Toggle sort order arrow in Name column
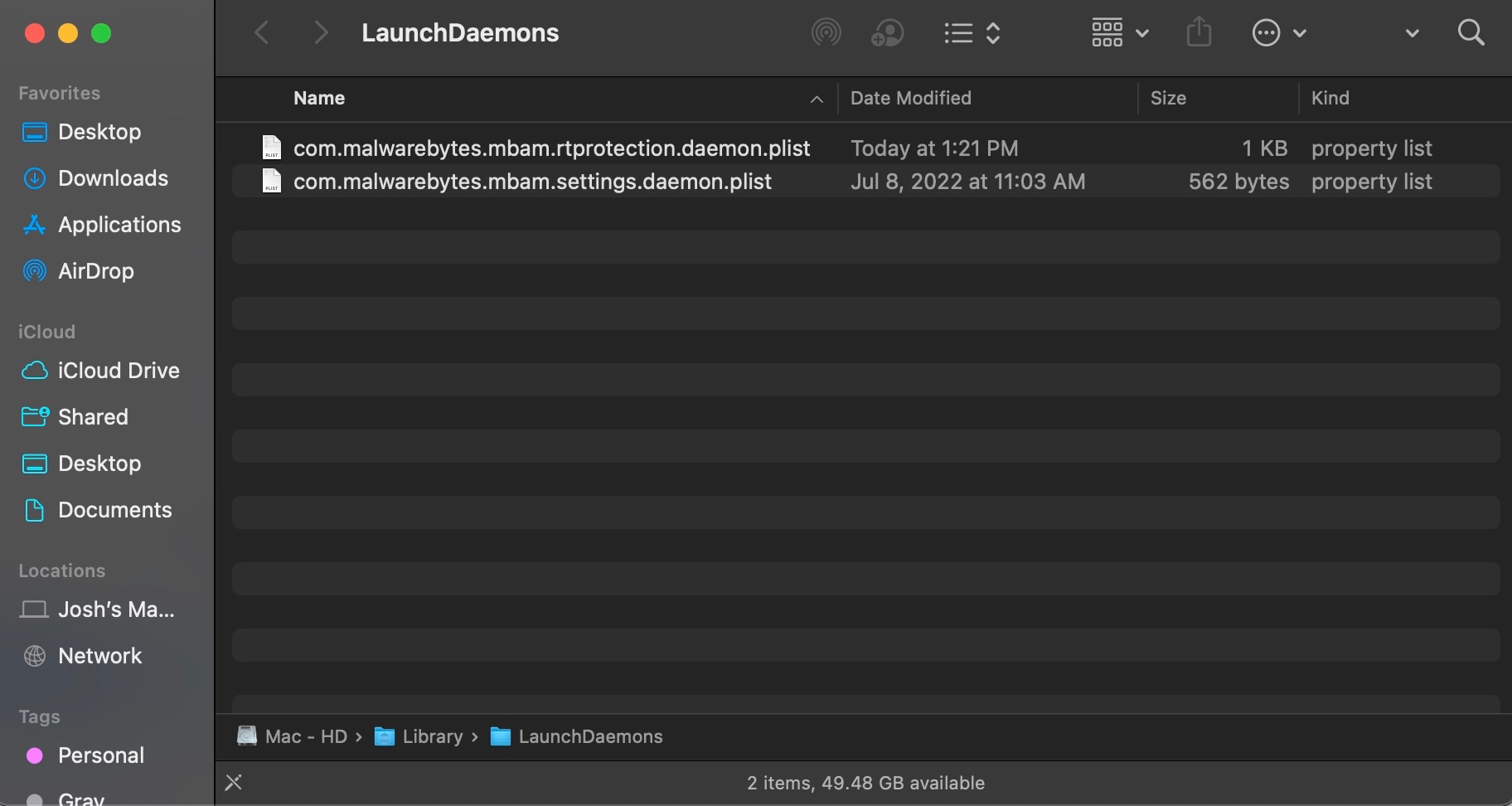This screenshot has height=806, width=1512. pyautogui.click(x=817, y=100)
